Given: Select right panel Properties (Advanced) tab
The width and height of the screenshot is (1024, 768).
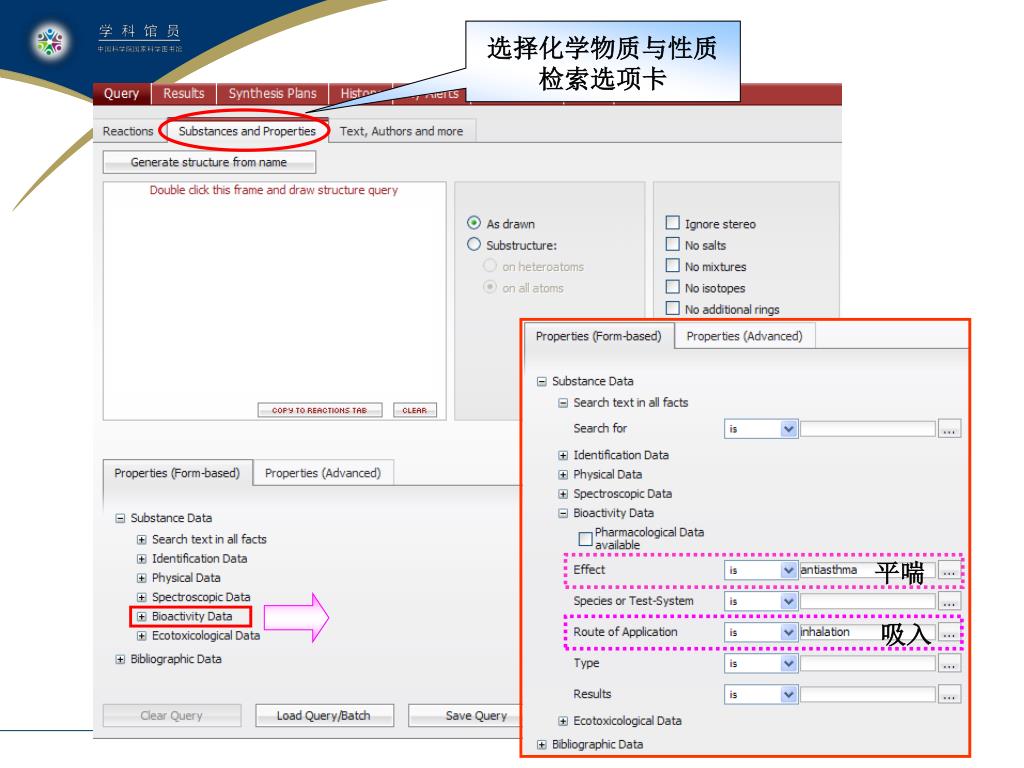Looking at the screenshot, I should click(x=744, y=336).
